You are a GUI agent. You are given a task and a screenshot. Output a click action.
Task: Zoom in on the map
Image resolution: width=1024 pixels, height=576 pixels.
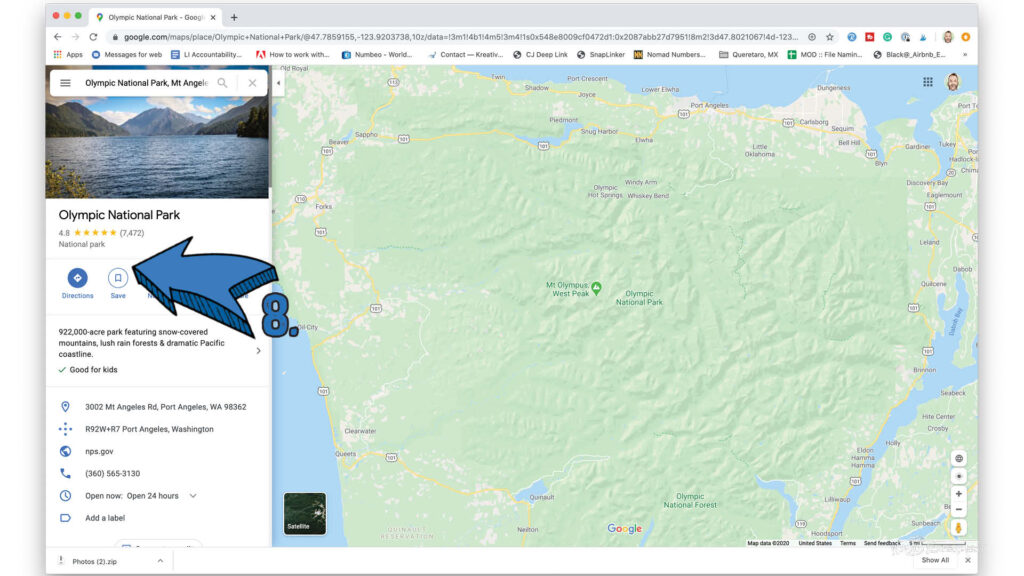point(959,494)
